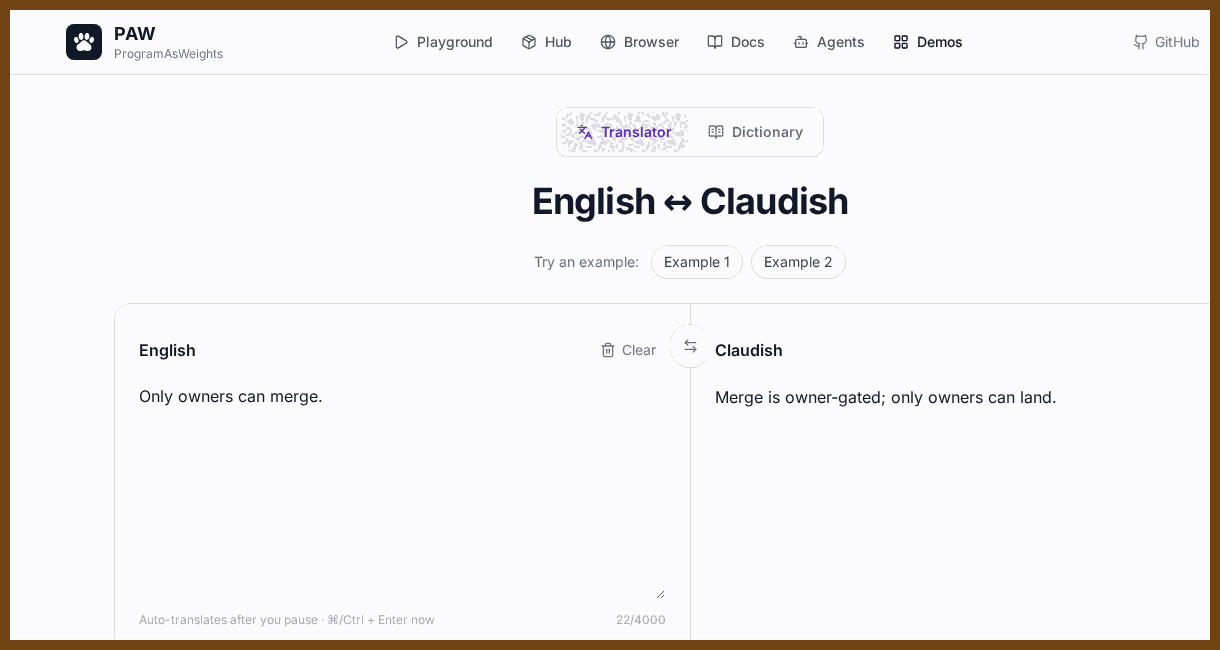Click the PAW paw-print logo icon

[x=84, y=42]
